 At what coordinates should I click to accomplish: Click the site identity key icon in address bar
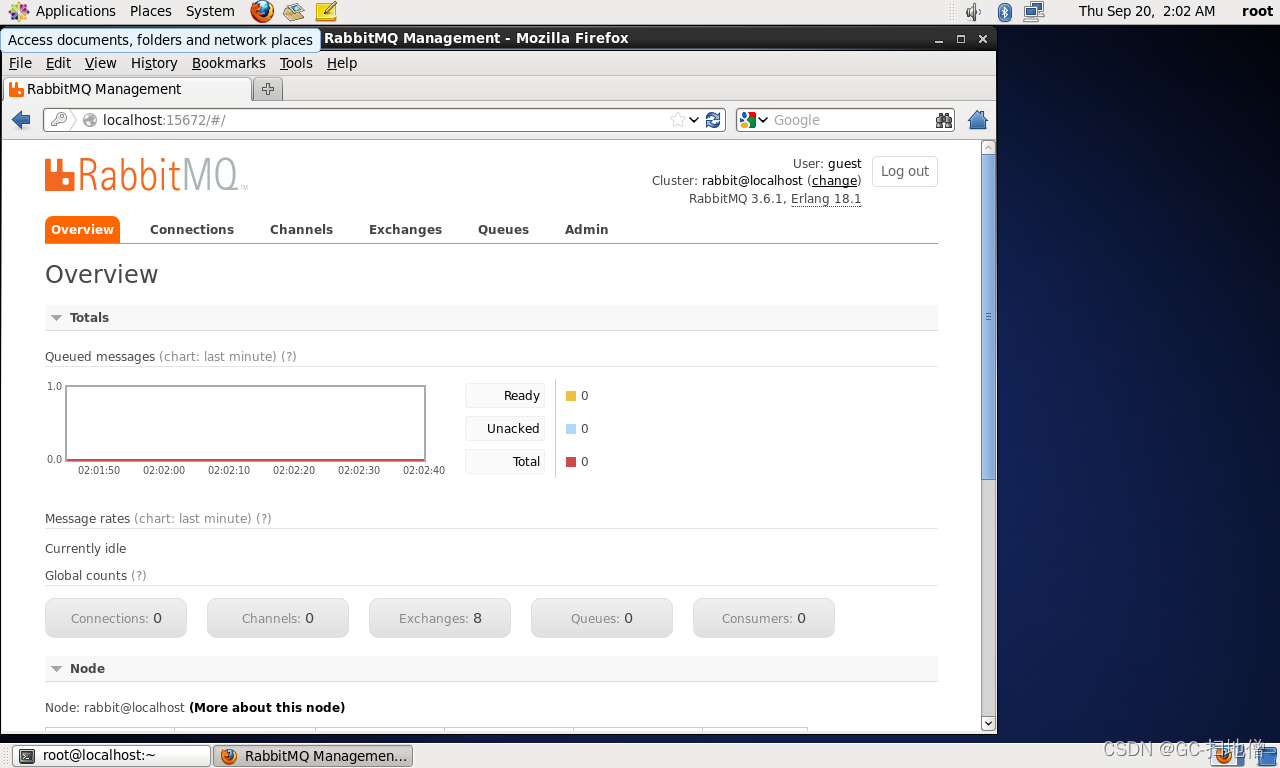click(59, 120)
